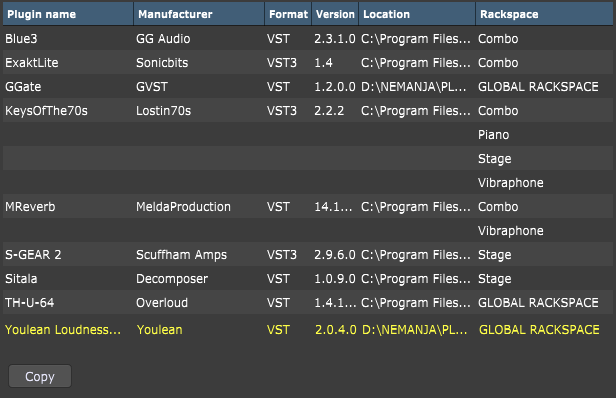Click the Stage rackspace under KeysOfThe70s
Screen dimensions: 616x398
pyautogui.click(x=495, y=159)
